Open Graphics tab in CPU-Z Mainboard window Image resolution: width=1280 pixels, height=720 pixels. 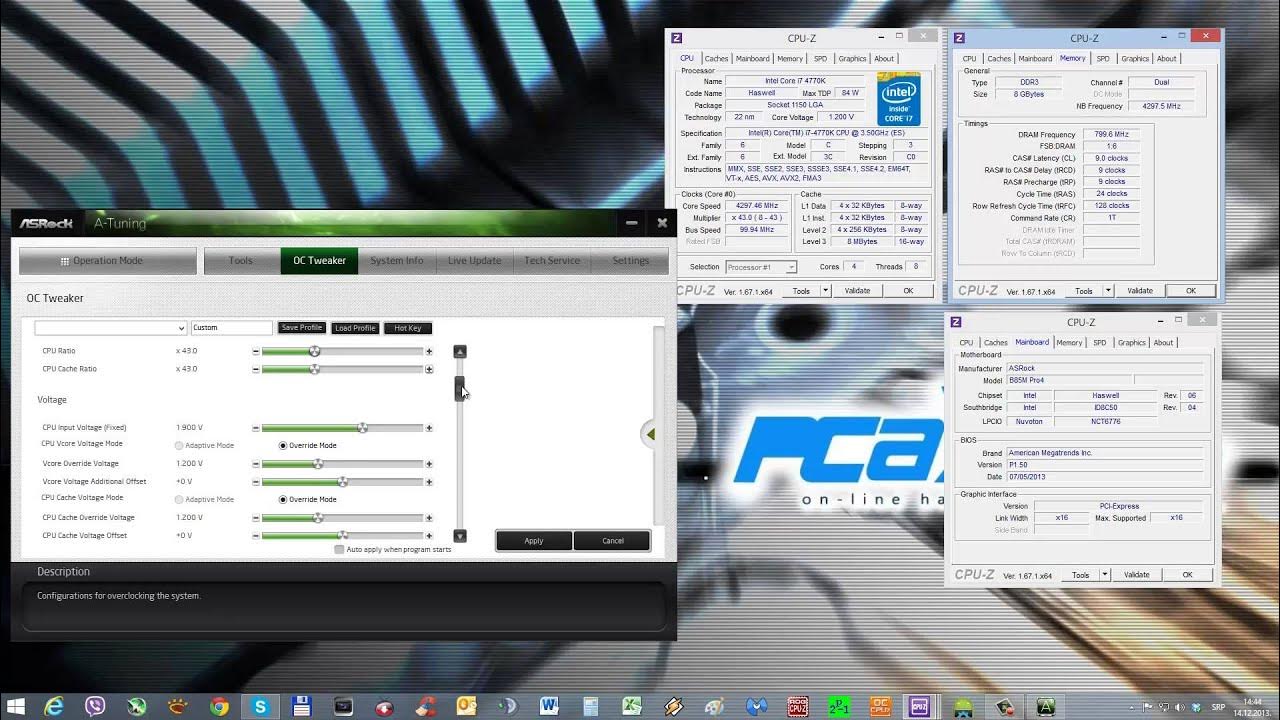tap(1132, 343)
